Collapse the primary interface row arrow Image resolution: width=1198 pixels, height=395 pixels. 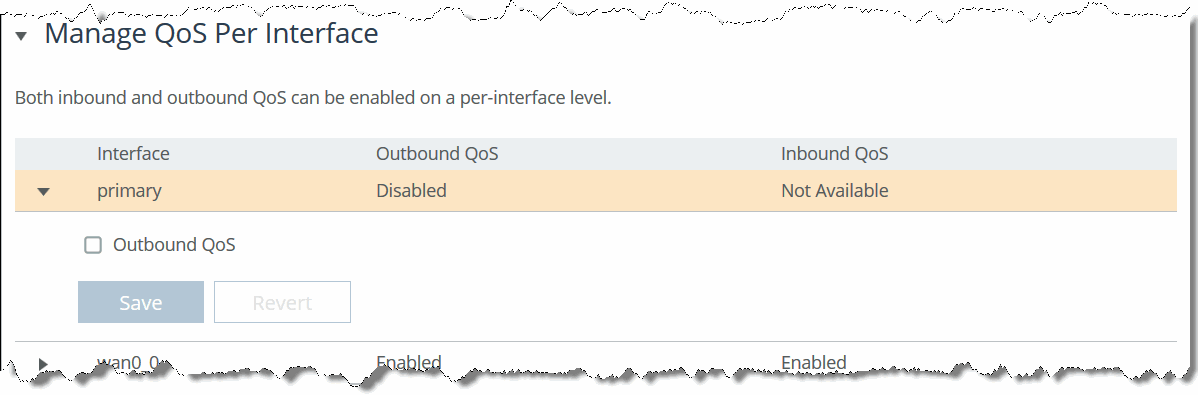pyautogui.click(x=44, y=192)
